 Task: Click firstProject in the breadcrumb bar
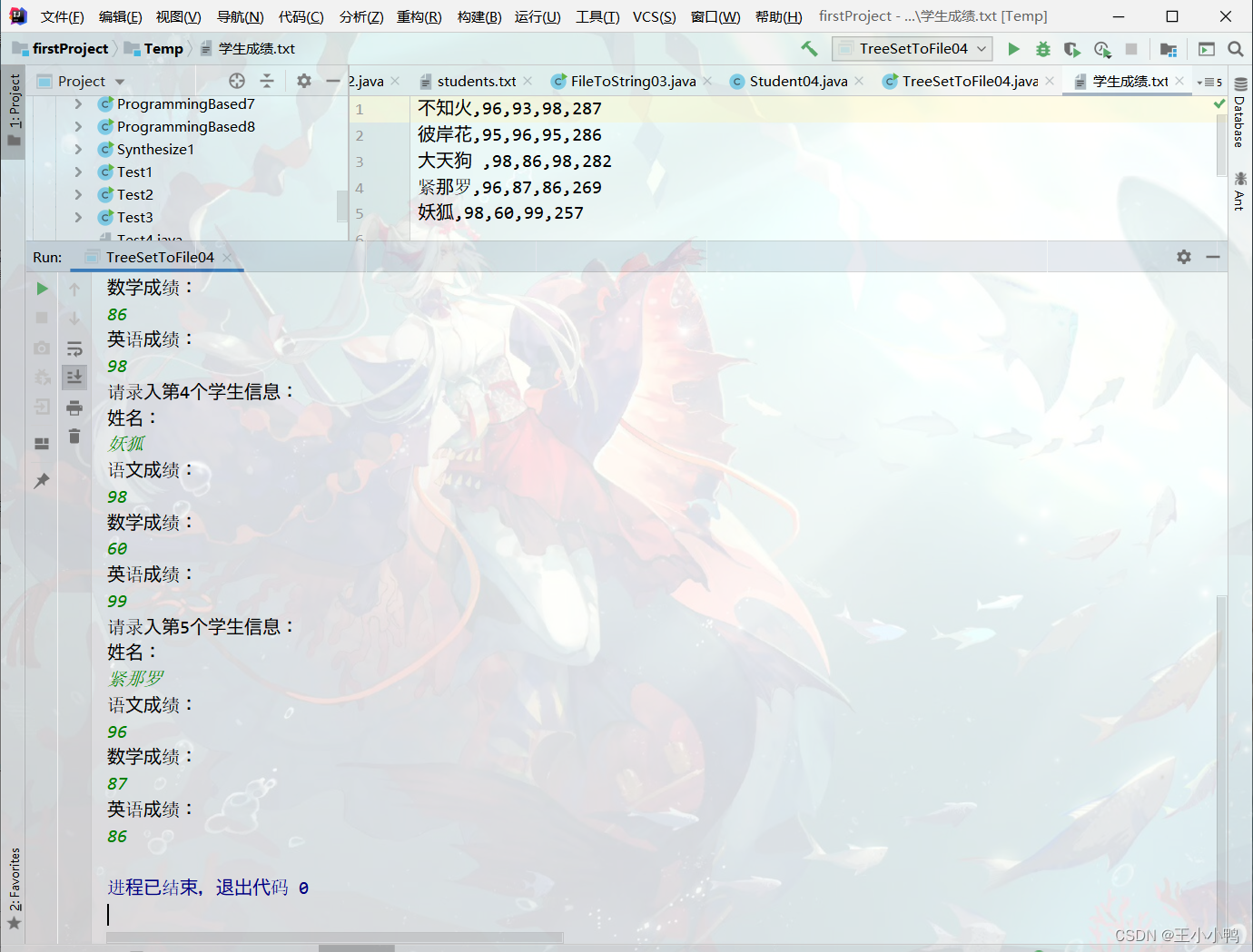70,49
